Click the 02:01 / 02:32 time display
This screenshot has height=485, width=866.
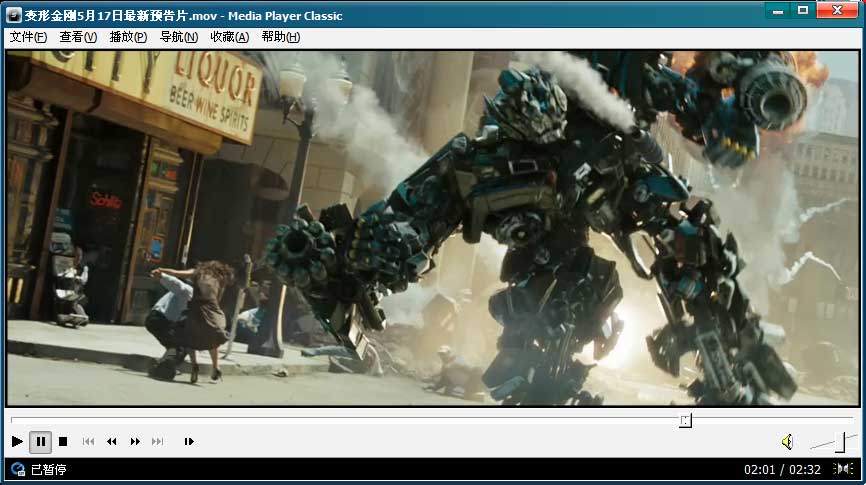(782, 470)
